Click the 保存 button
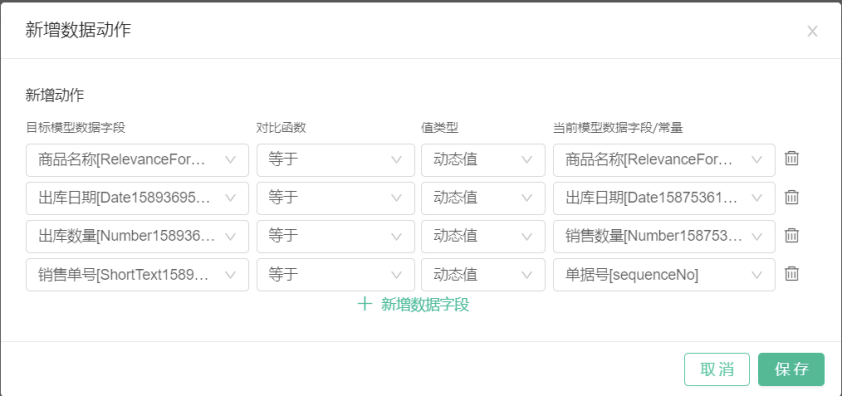 point(791,369)
